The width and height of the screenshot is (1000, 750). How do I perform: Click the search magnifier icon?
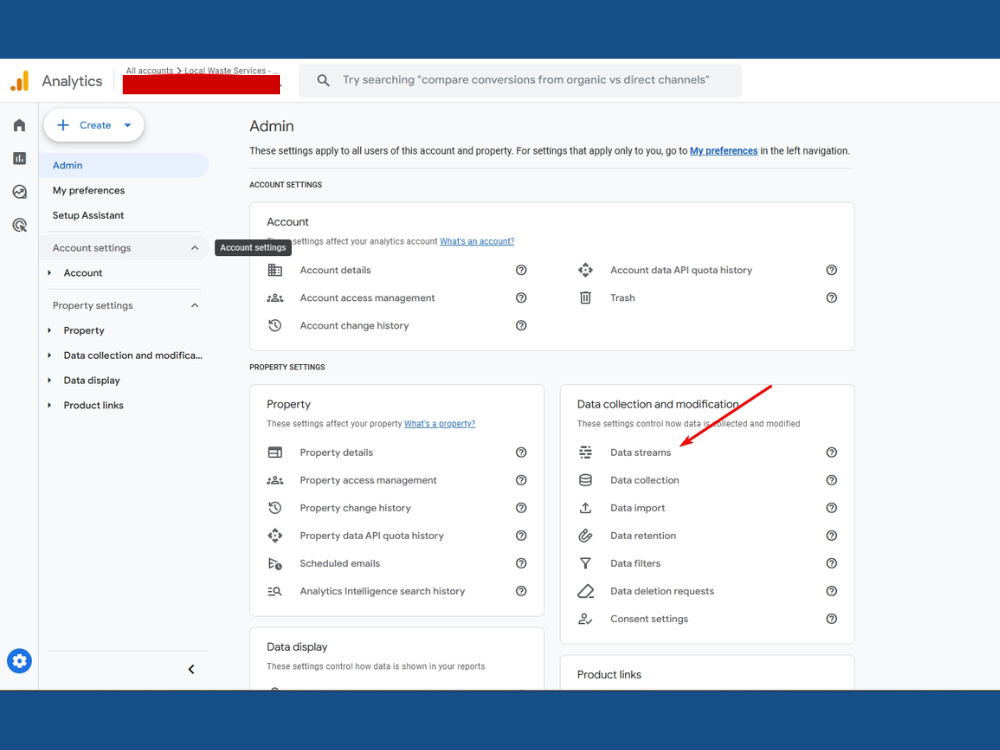tap(323, 80)
